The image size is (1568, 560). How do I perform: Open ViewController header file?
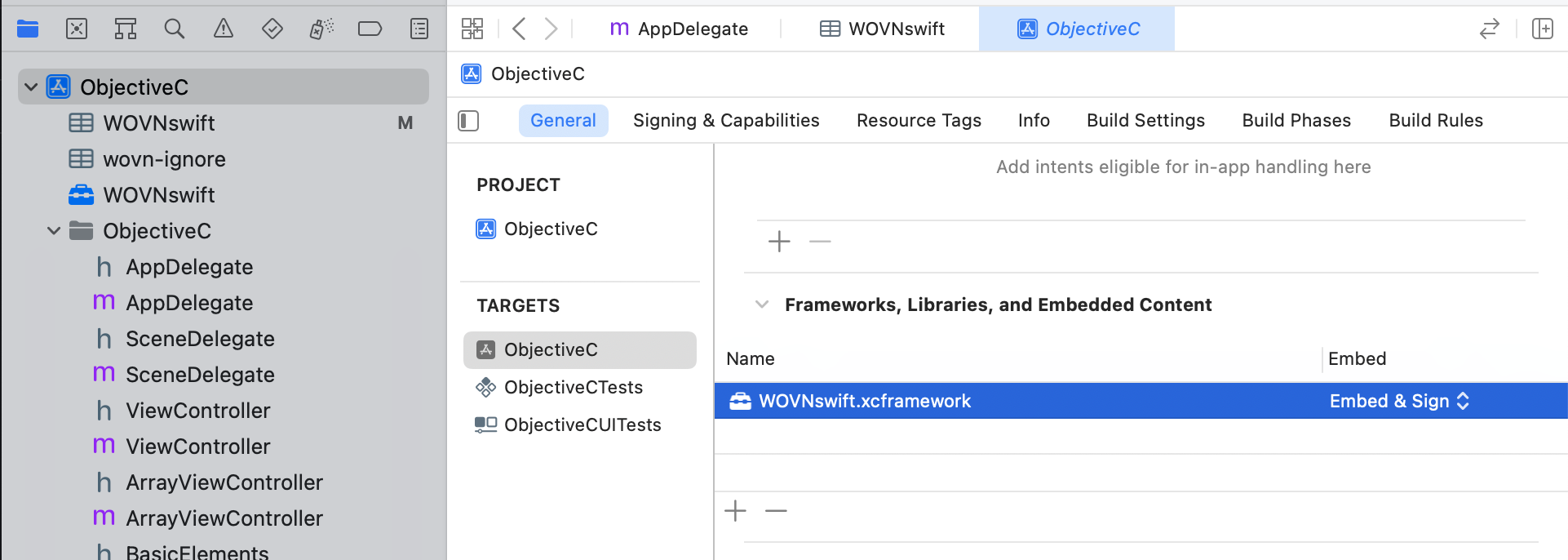point(197,411)
